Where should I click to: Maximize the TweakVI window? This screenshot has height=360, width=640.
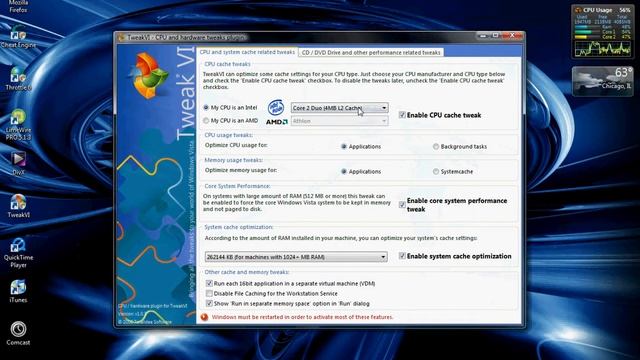click(495, 36)
